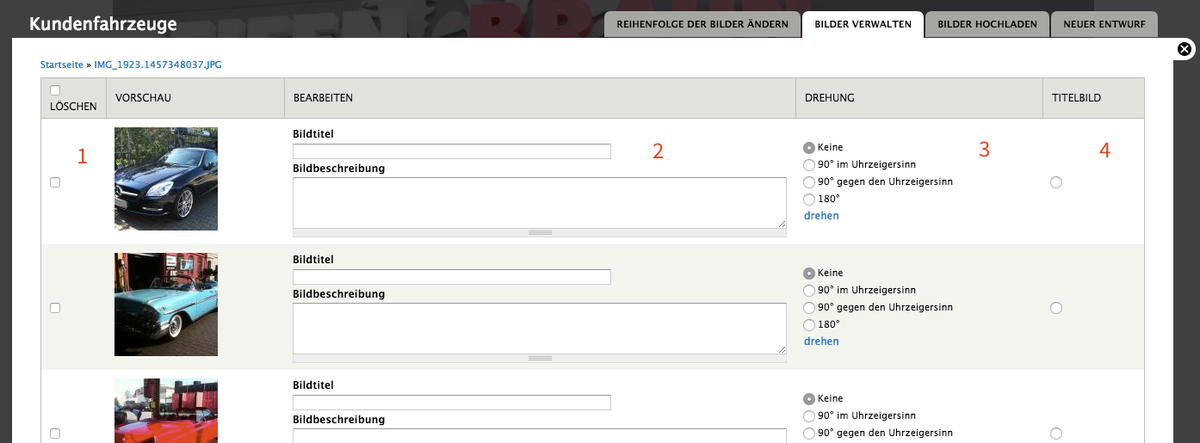Viewport: 1200px width, 443px height.
Task: Click the drehen link for first image
Action: tap(821, 215)
